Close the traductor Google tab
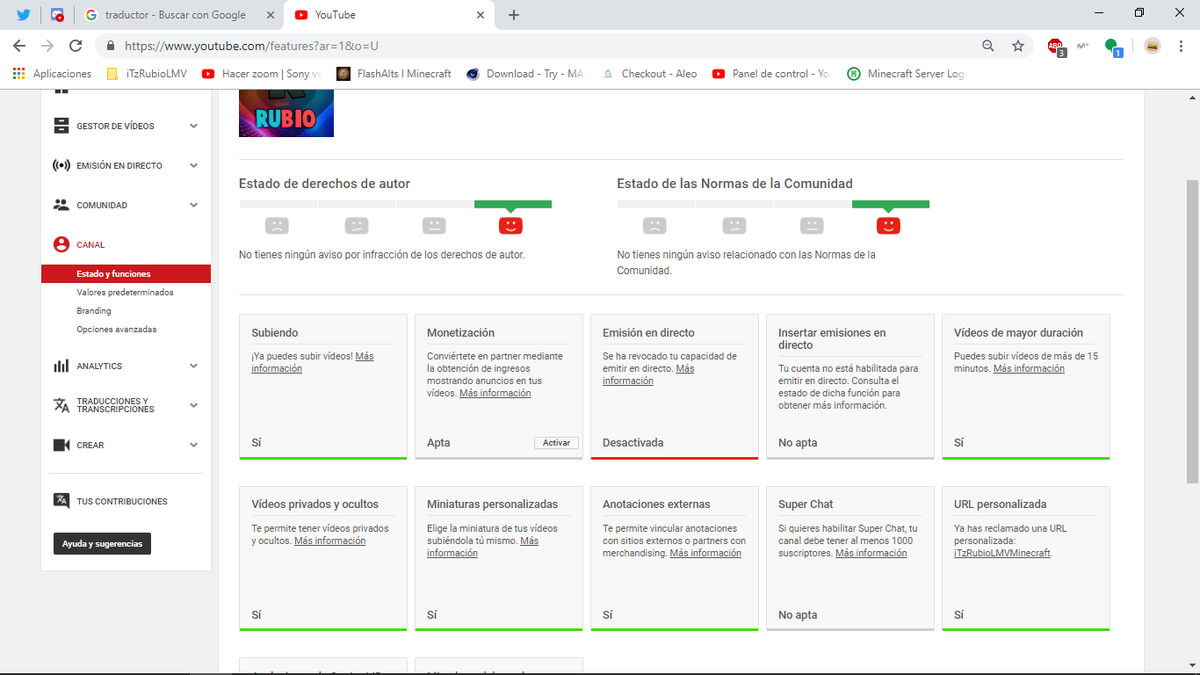The height and width of the screenshot is (675, 1200). [x=271, y=15]
